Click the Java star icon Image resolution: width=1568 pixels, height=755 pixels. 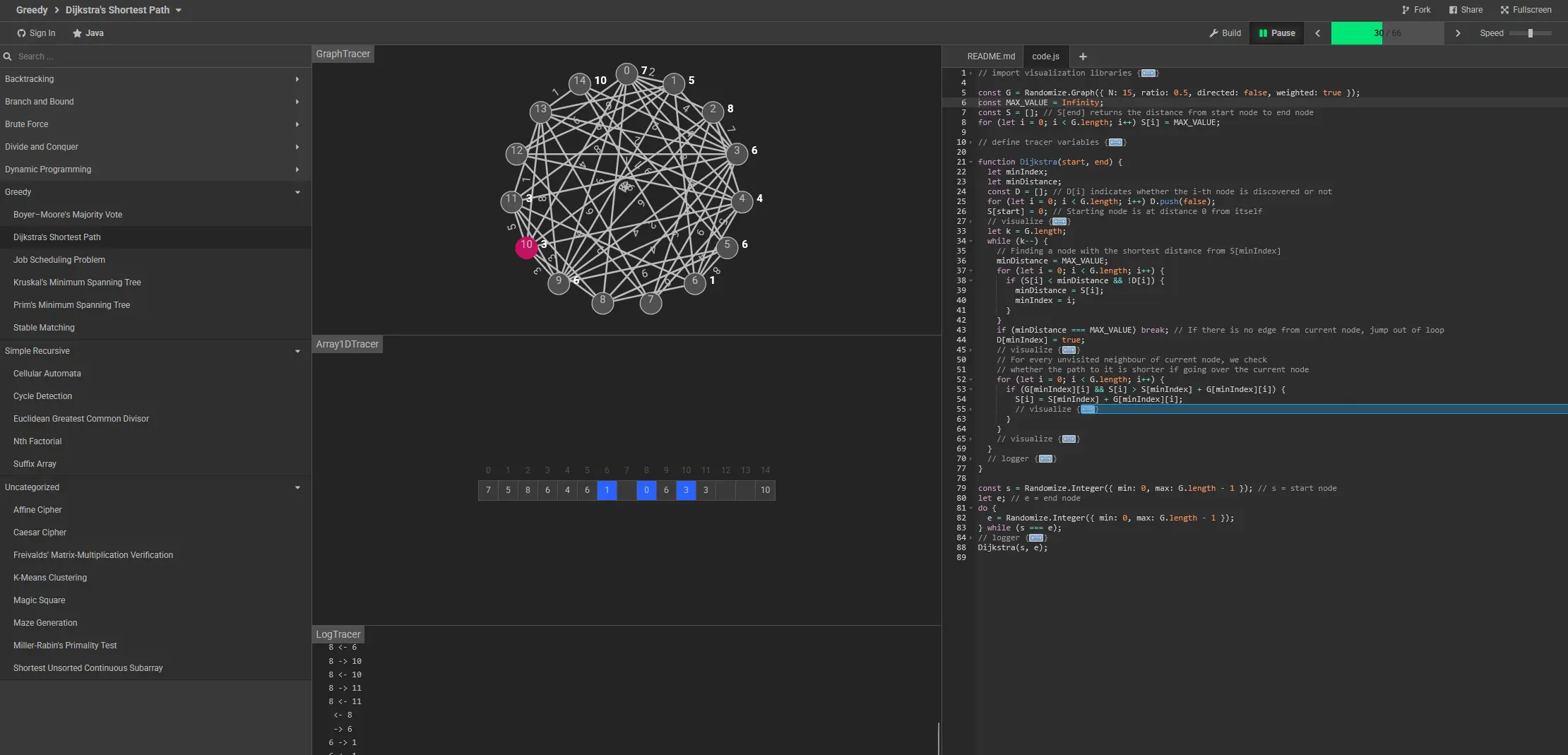coord(77,33)
